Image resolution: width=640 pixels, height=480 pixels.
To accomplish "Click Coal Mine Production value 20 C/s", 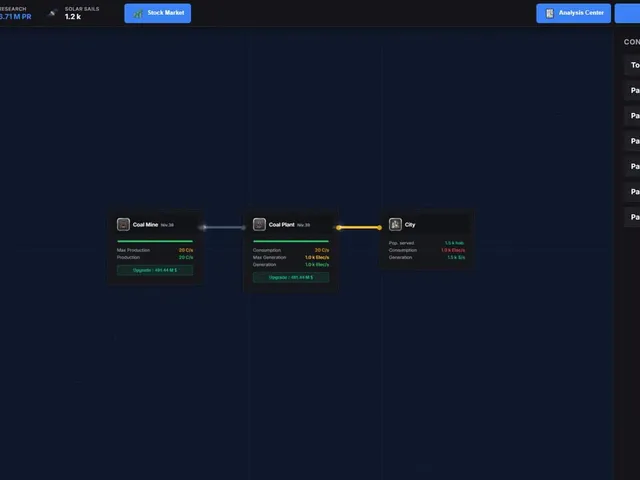I will pyautogui.click(x=186, y=258).
